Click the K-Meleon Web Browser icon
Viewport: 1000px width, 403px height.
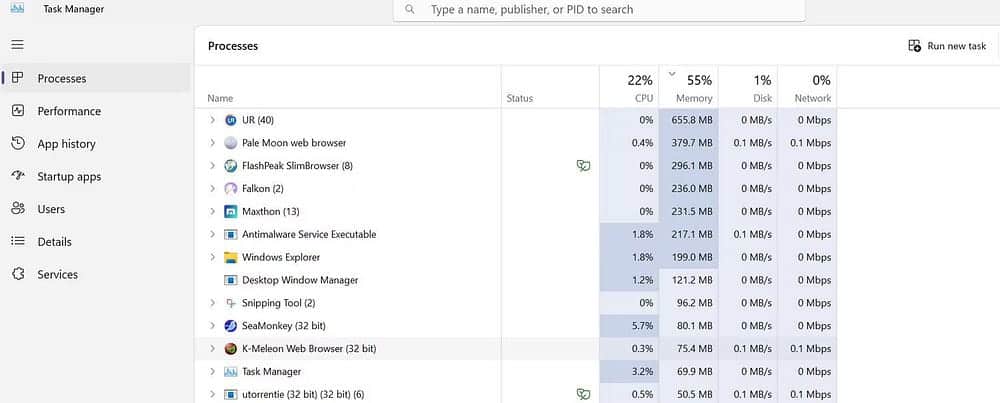point(231,349)
